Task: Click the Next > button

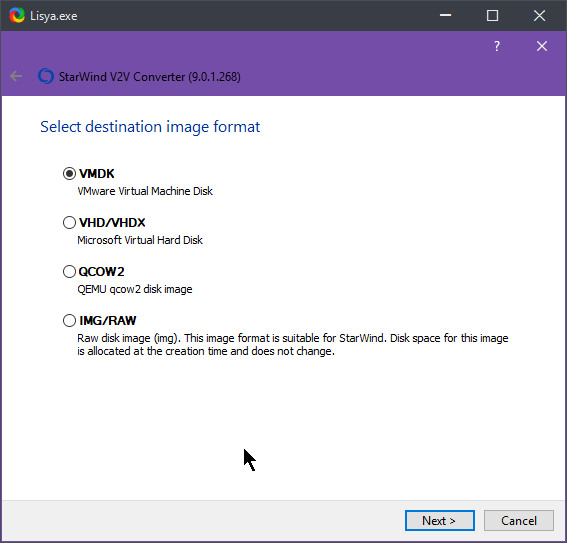Action: point(440,521)
